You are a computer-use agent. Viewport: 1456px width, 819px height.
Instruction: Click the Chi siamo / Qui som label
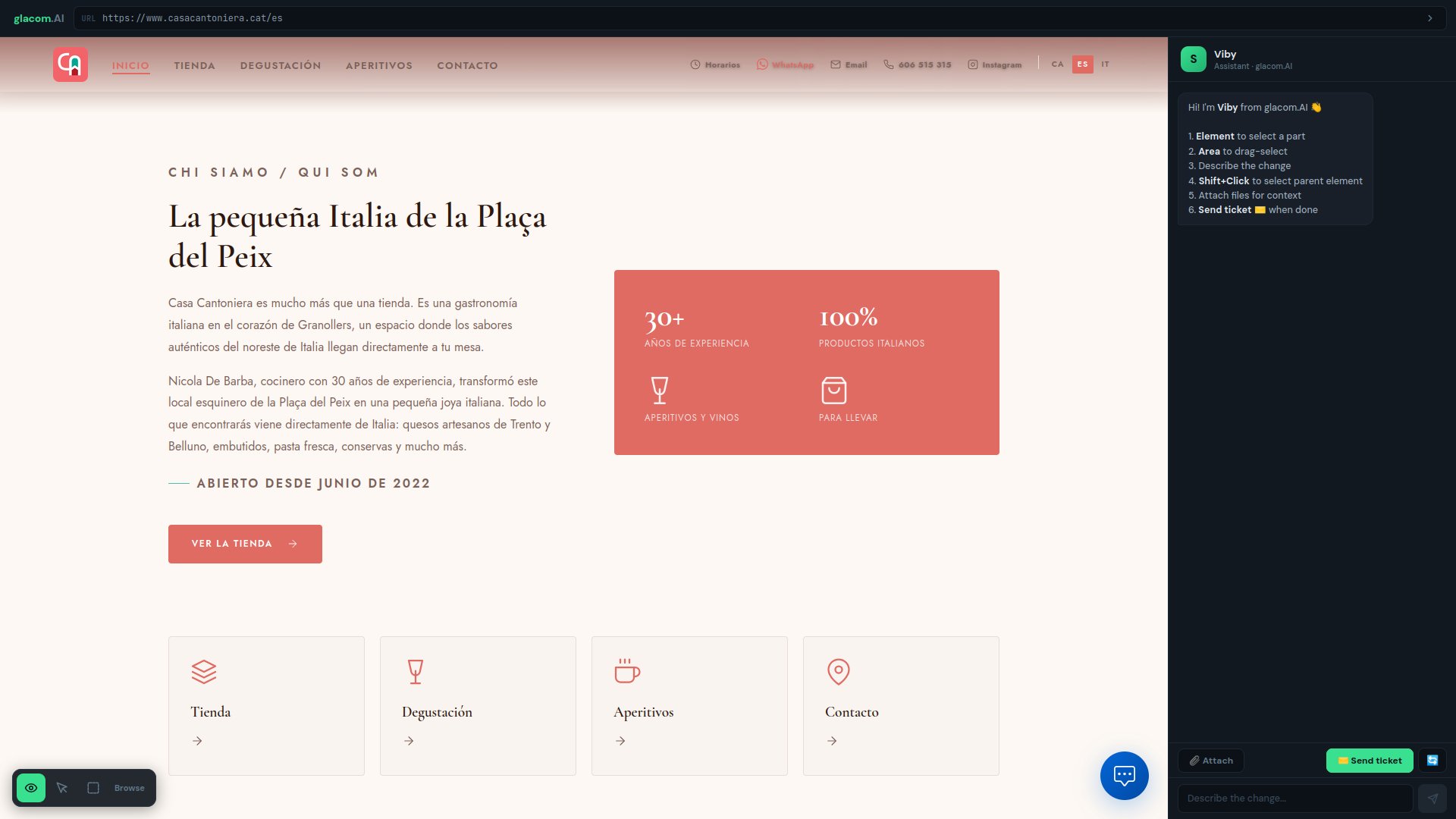274,172
